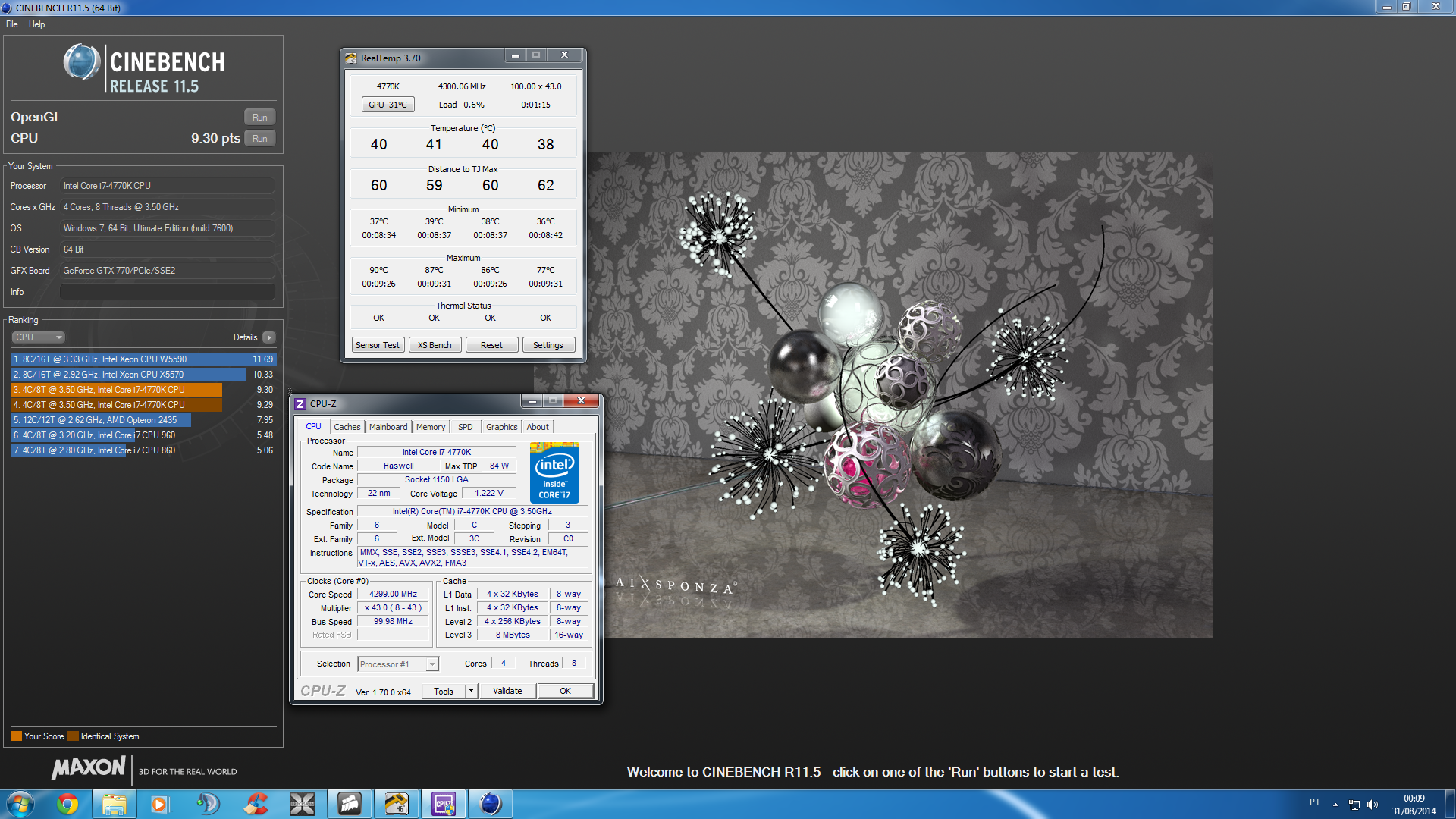Open the taskbar clock and date
This screenshot has width=1456, height=819.
click(1414, 805)
